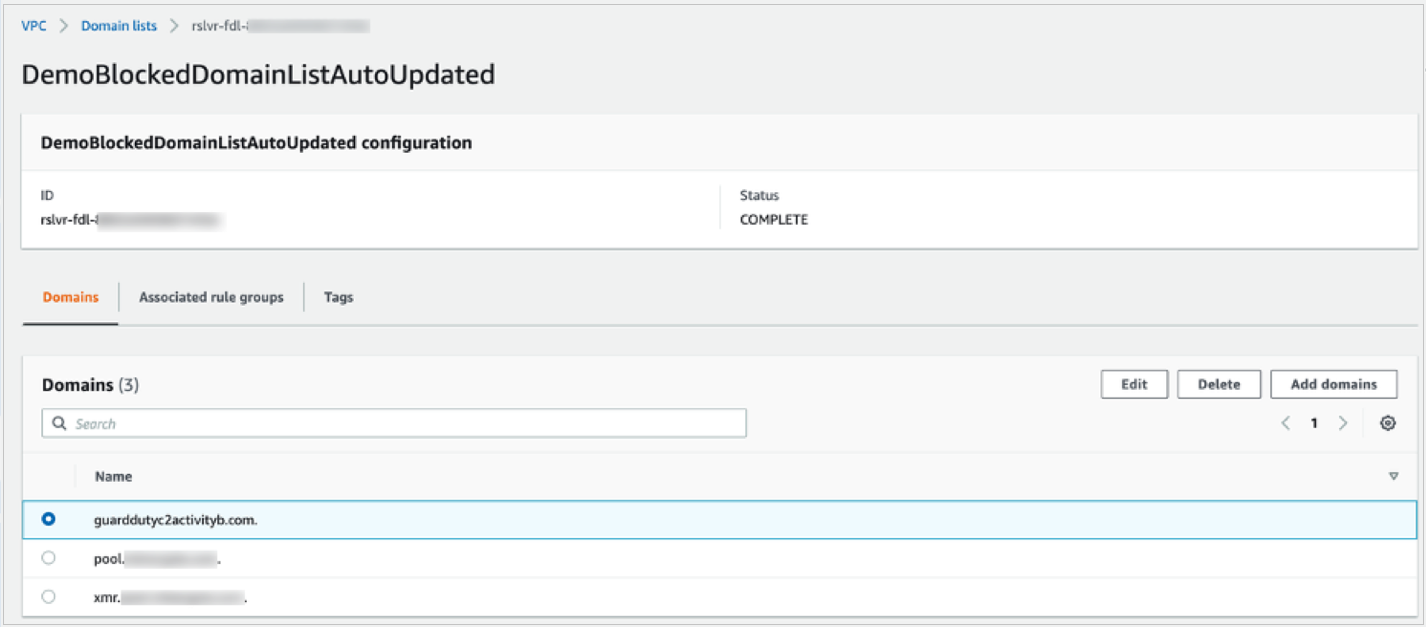Click the Edit button for the selected domain
The width and height of the screenshot is (1426, 627).
click(1134, 384)
